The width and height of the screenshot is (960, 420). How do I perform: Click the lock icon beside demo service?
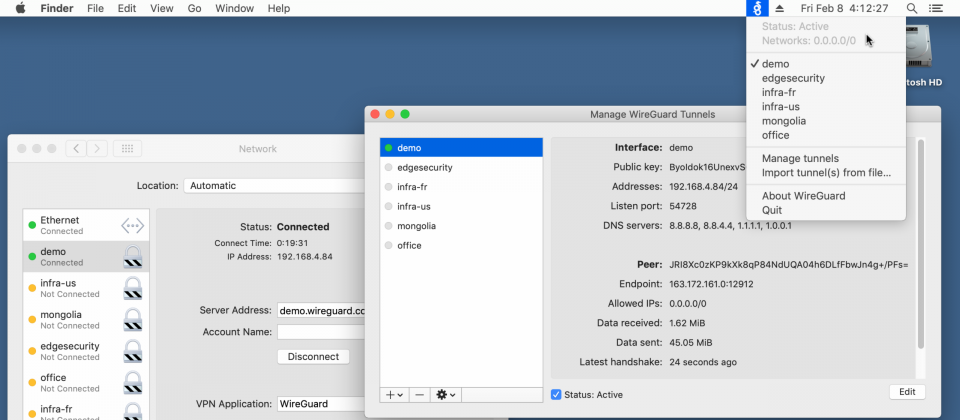[x=132, y=257]
